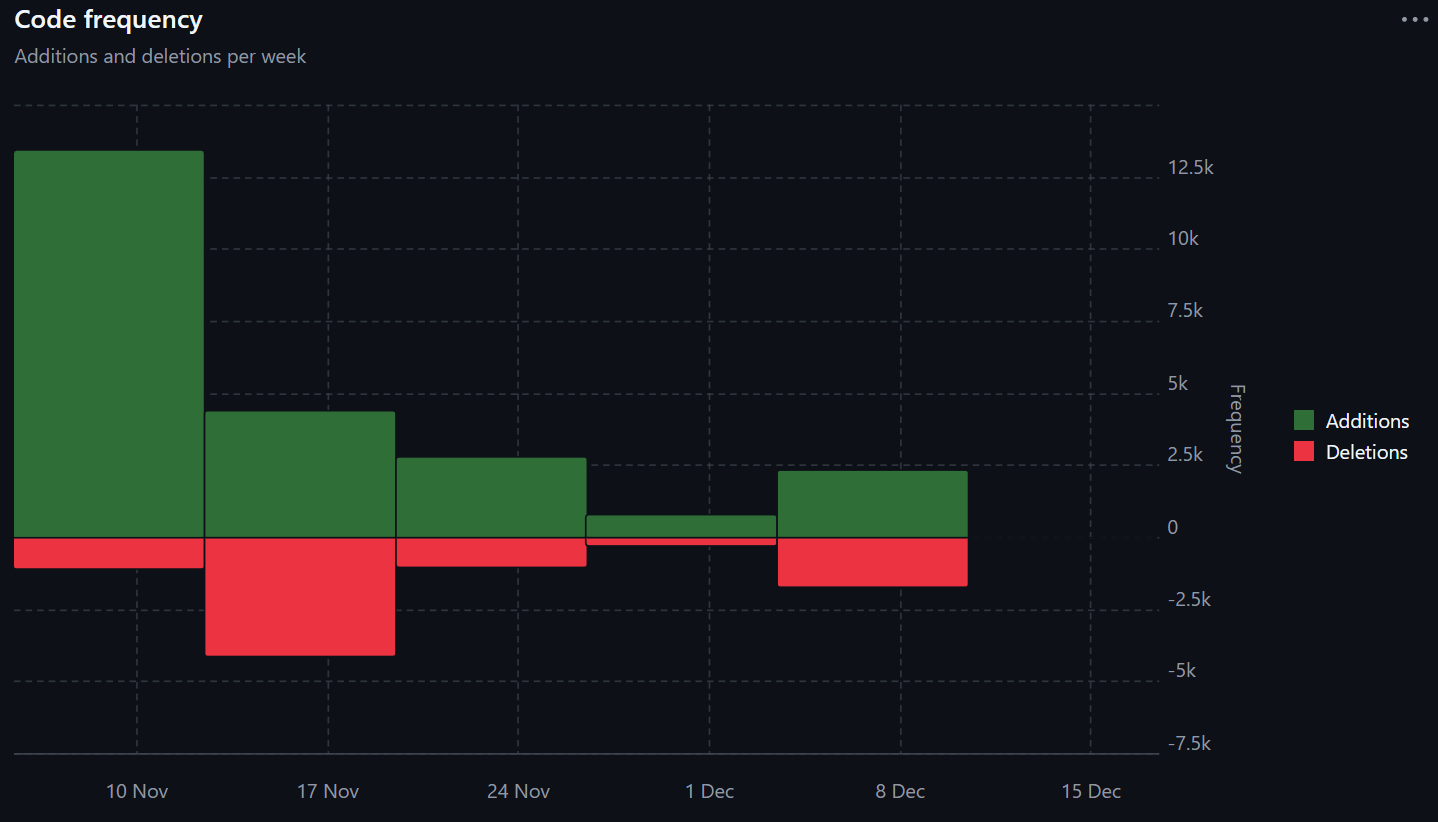Toggle the Additions series legend label
This screenshot has width=1438, height=822.
click(1367, 421)
